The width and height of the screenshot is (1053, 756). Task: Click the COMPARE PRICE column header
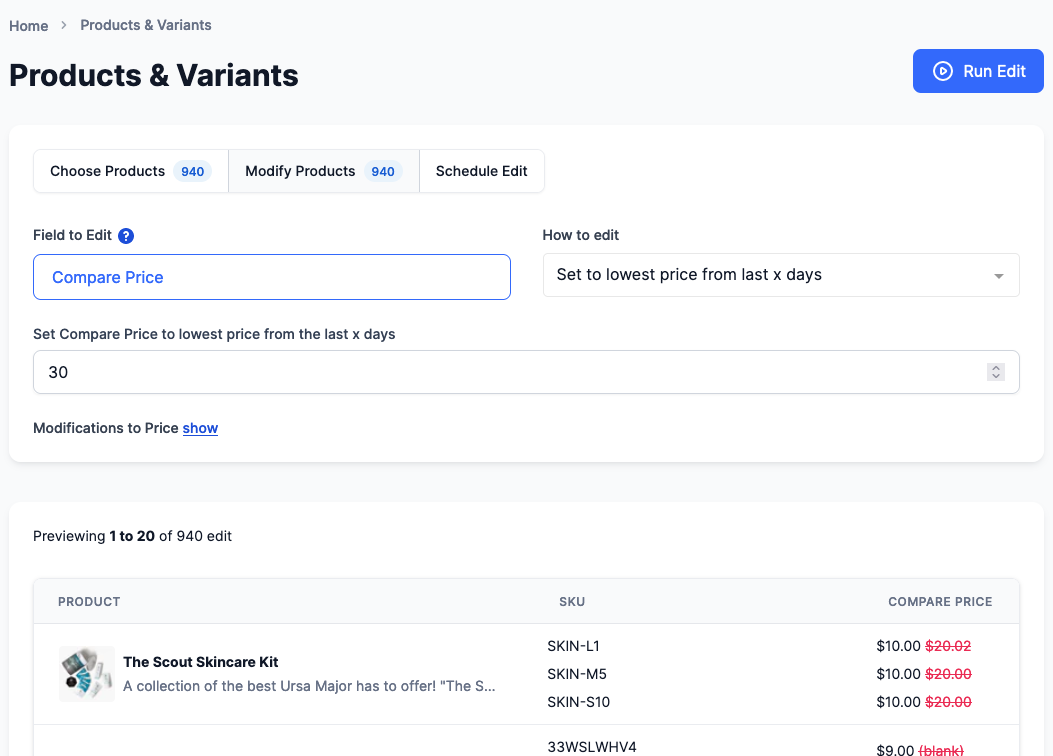(940, 602)
